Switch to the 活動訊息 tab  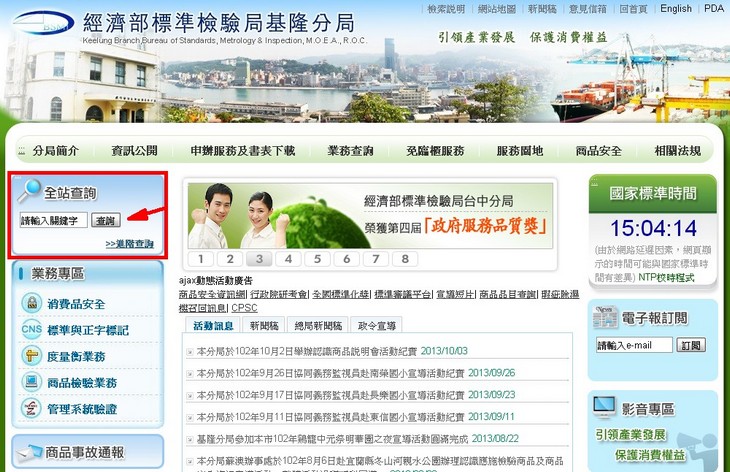coord(213,325)
